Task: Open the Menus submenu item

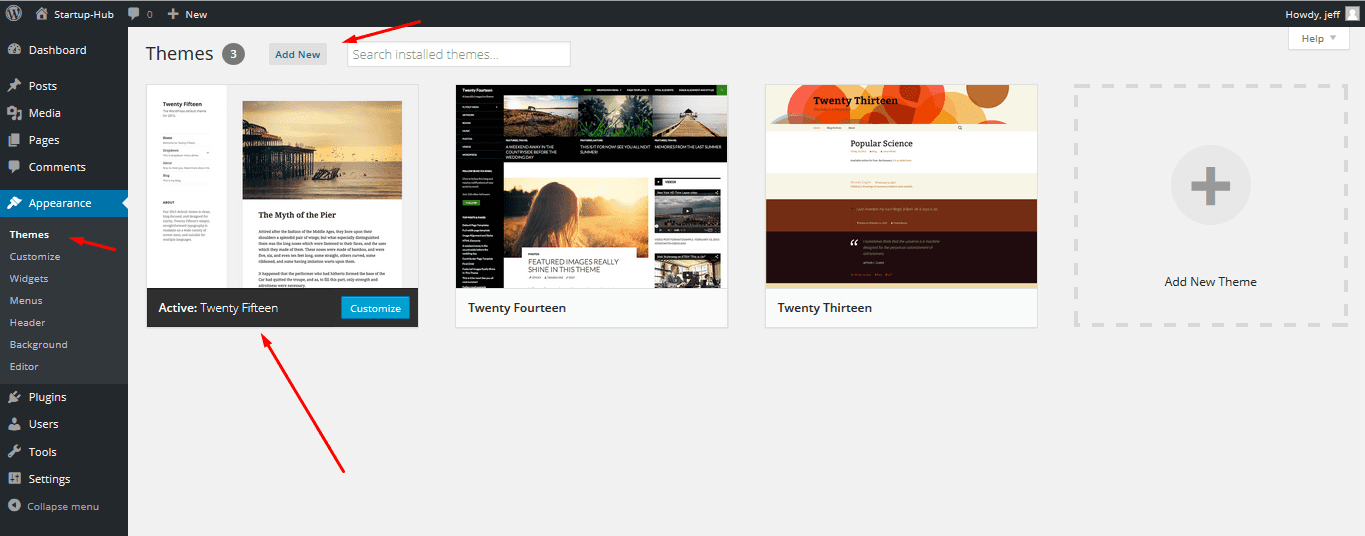Action: [x=26, y=301]
